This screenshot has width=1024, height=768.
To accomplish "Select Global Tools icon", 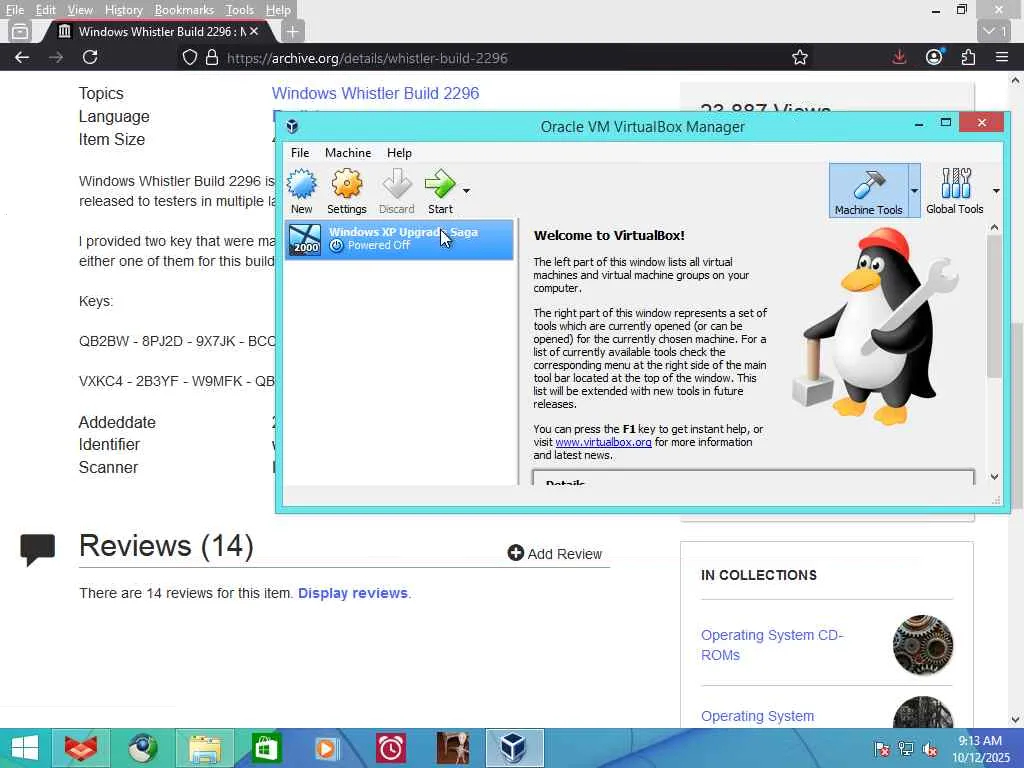I will pos(955,190).
